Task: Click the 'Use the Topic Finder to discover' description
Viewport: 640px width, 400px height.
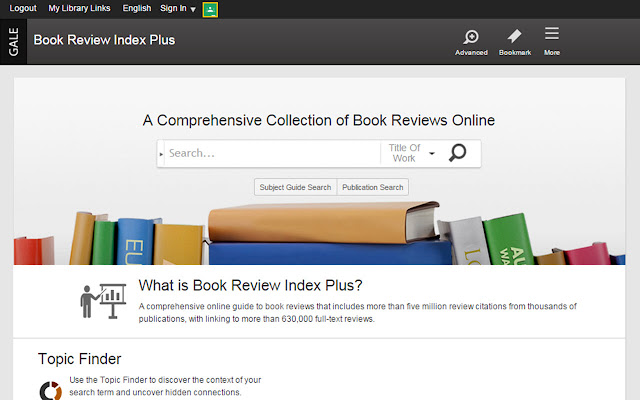Action: (165, 386)
